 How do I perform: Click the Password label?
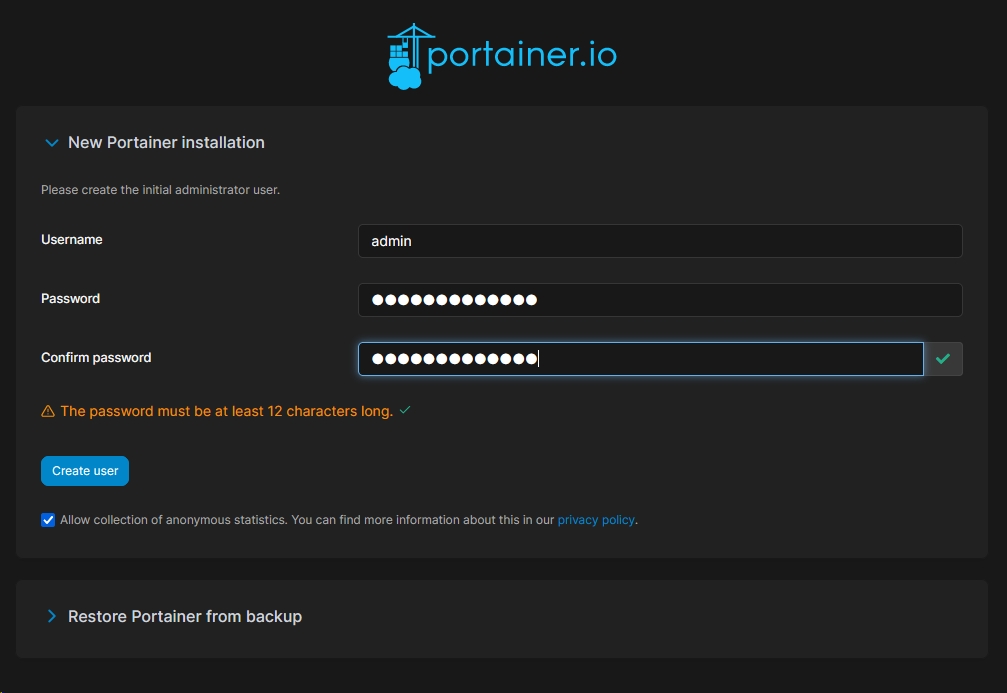(71, 299)
